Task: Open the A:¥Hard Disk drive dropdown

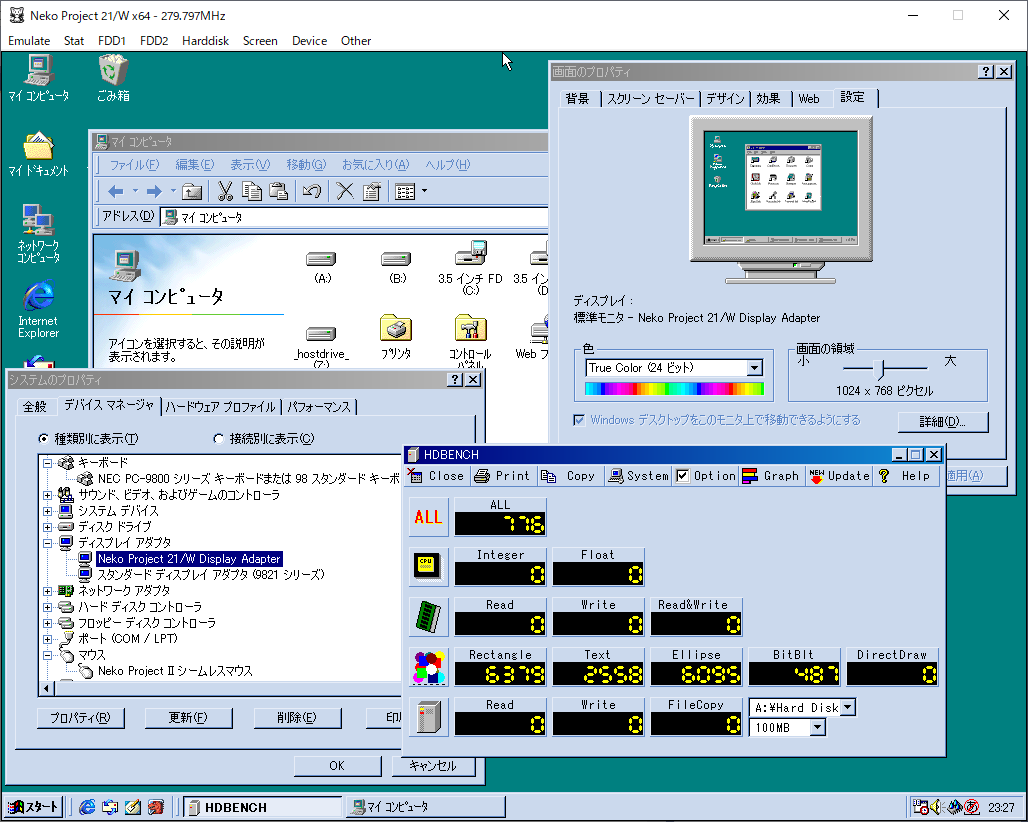Action: pyautogui.click(x=848, y=707)
